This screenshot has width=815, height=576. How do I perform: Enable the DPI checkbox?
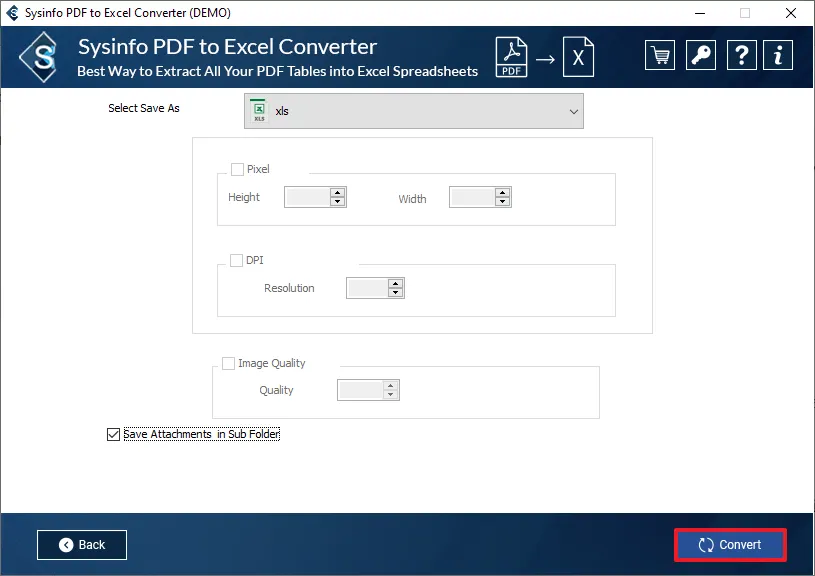237,260
